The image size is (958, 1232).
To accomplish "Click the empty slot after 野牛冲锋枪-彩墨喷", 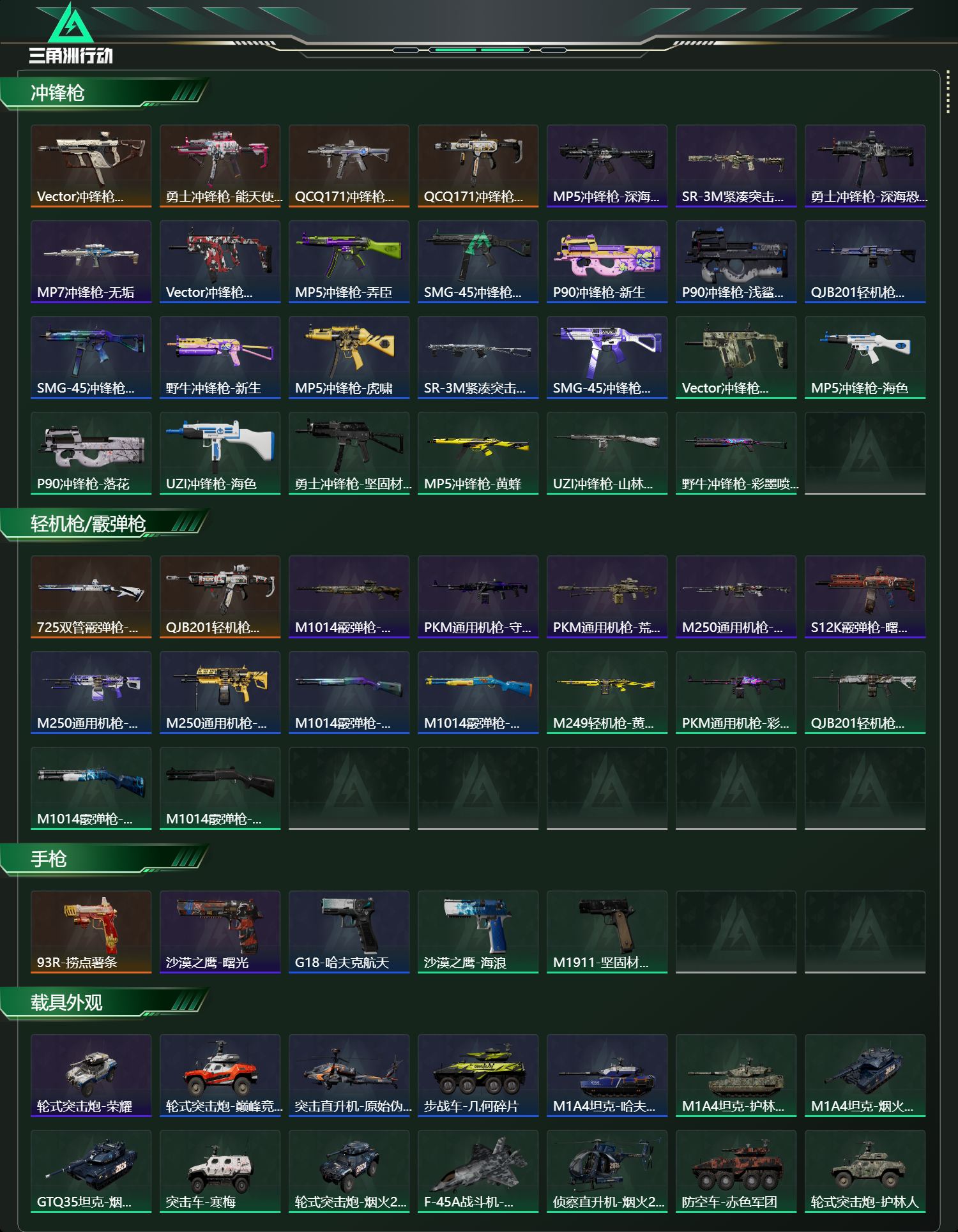I will (x=865, y=453).
